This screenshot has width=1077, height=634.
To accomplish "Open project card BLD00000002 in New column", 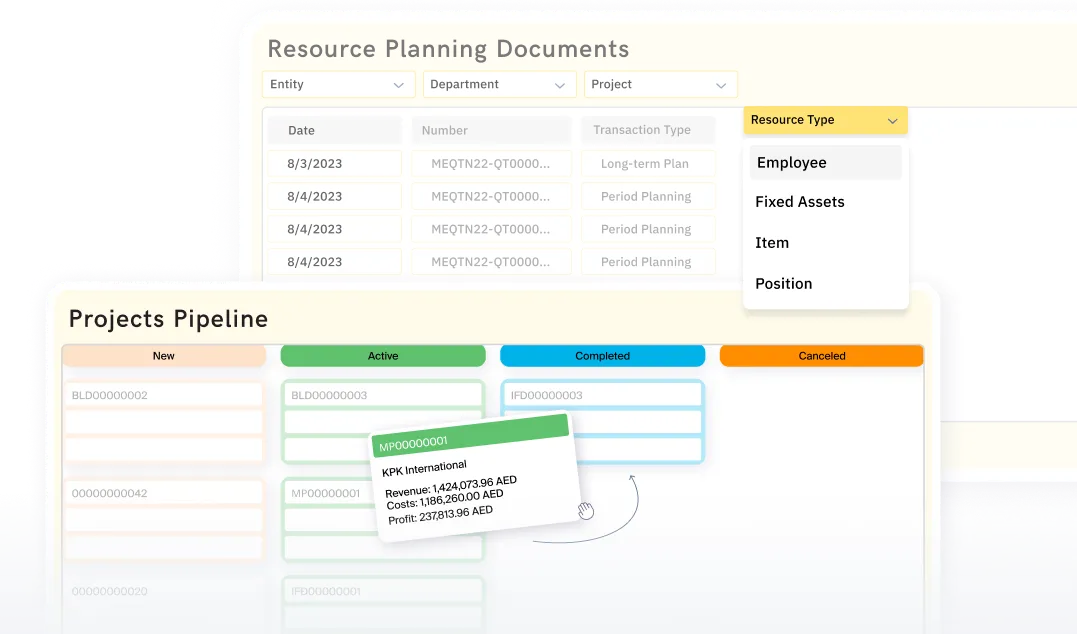I will click(163, 394).
